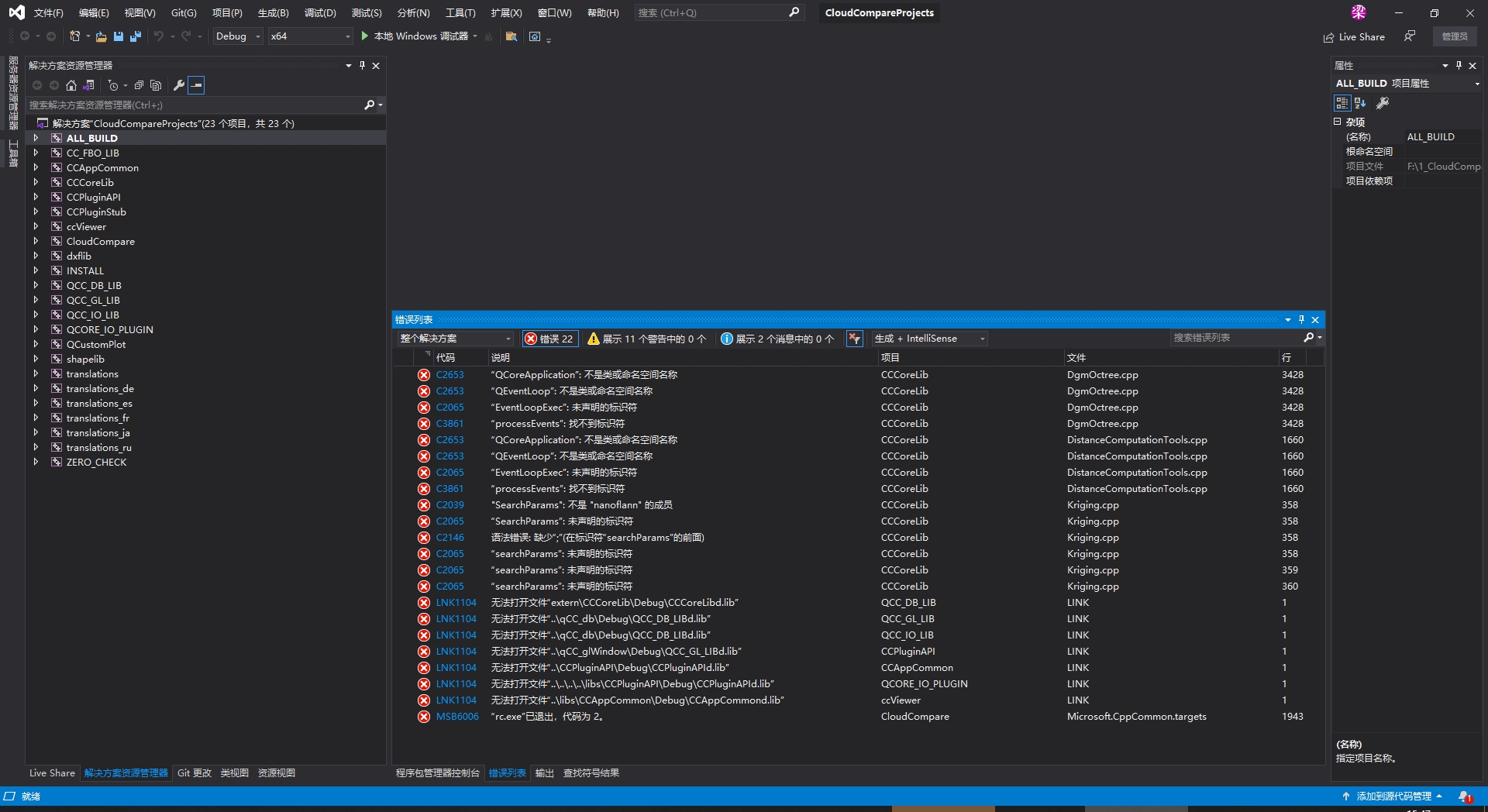Viewport: 1488px width, 812px height.
Task: Collapse the 杂项 category in Properties
Action: point(1338,122)
